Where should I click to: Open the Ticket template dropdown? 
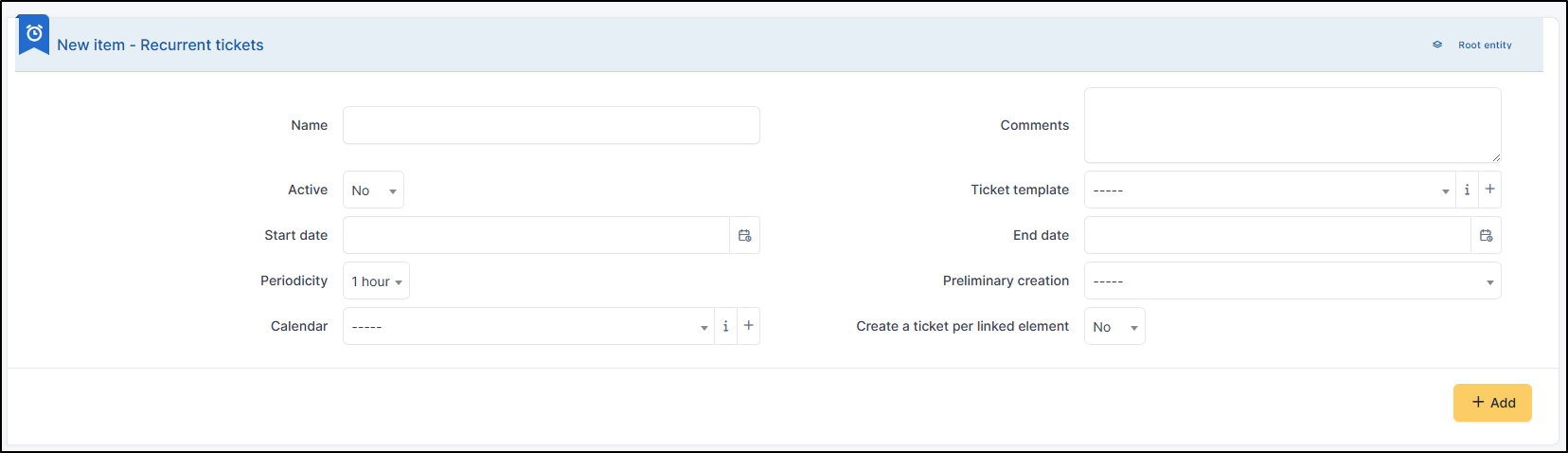tap(1269, 190)
